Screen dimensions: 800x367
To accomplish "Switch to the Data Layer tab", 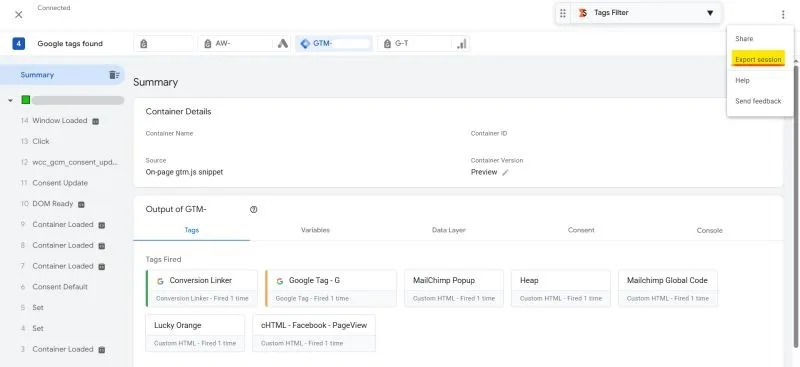I will (x=448, y=230).
